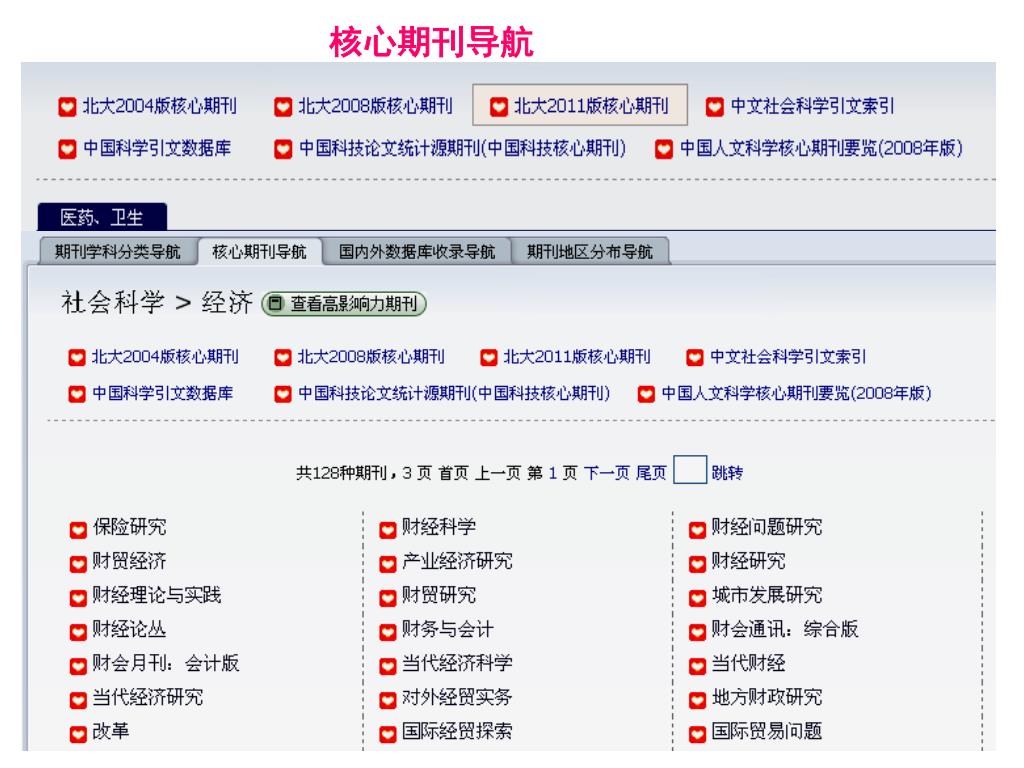
Task: Click red icon beside 财经论丛
Action: pos(78,632)
